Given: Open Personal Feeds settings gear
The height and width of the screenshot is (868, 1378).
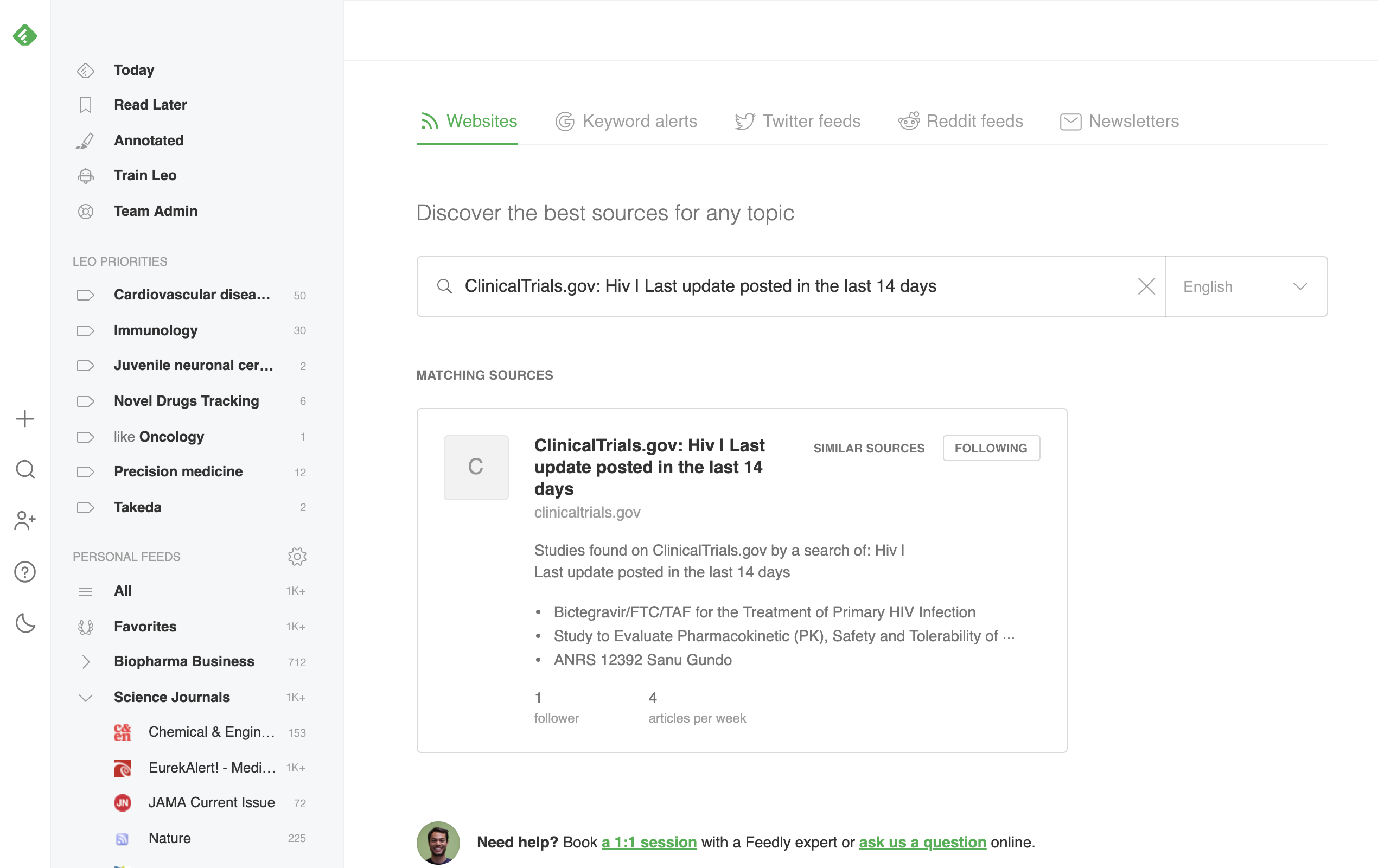Looking at the screenshot, I should point(297,556).
